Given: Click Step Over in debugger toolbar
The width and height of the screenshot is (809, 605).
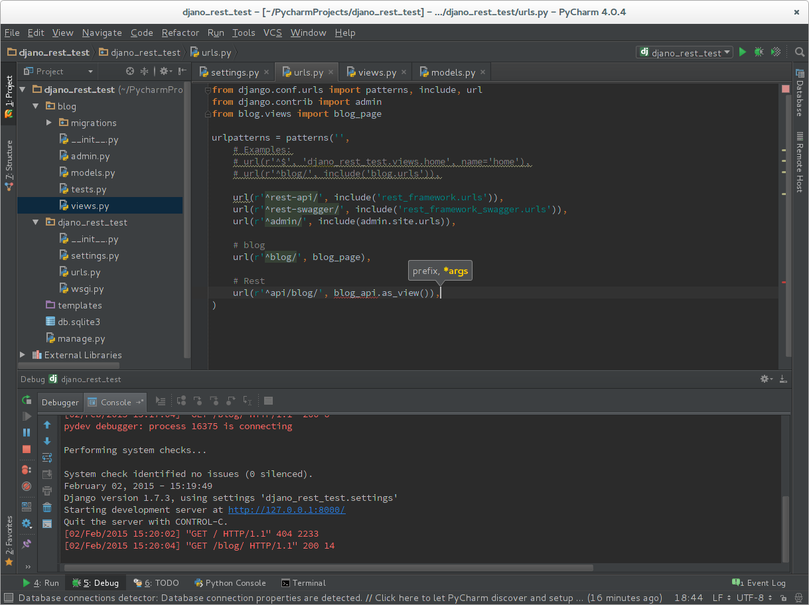Looking at the screenshot, I should point(181,401).
